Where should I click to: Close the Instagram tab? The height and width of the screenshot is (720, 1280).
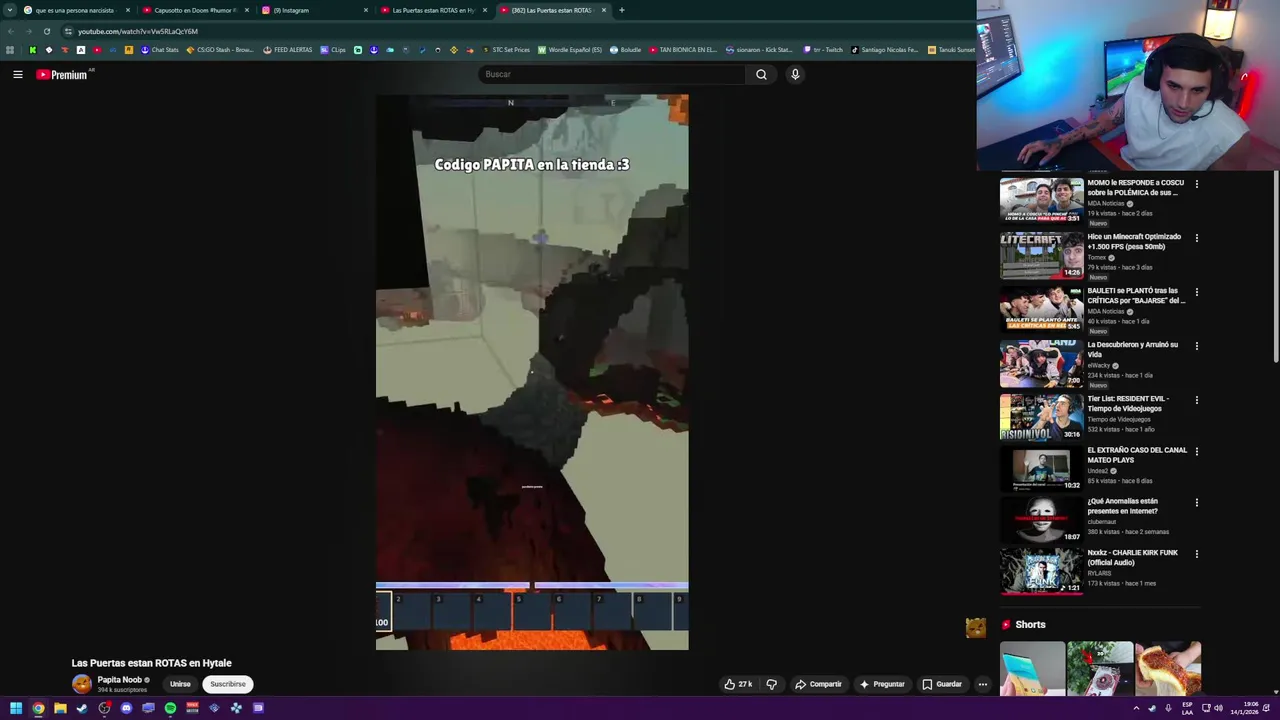coord(366,10)
